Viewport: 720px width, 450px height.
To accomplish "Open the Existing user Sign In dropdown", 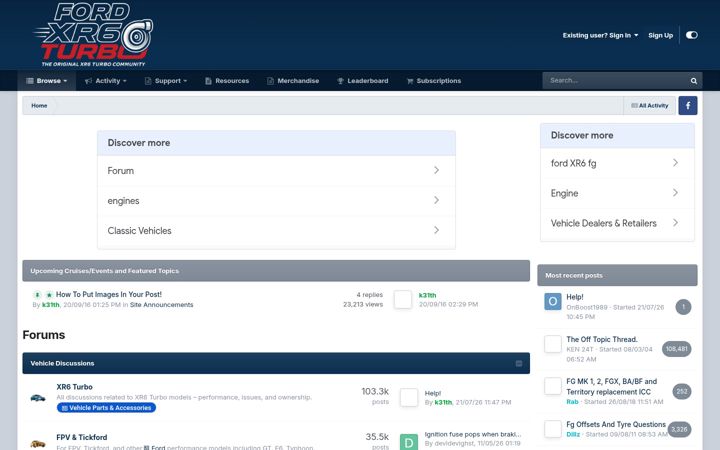I will click(x=600, y=35).
